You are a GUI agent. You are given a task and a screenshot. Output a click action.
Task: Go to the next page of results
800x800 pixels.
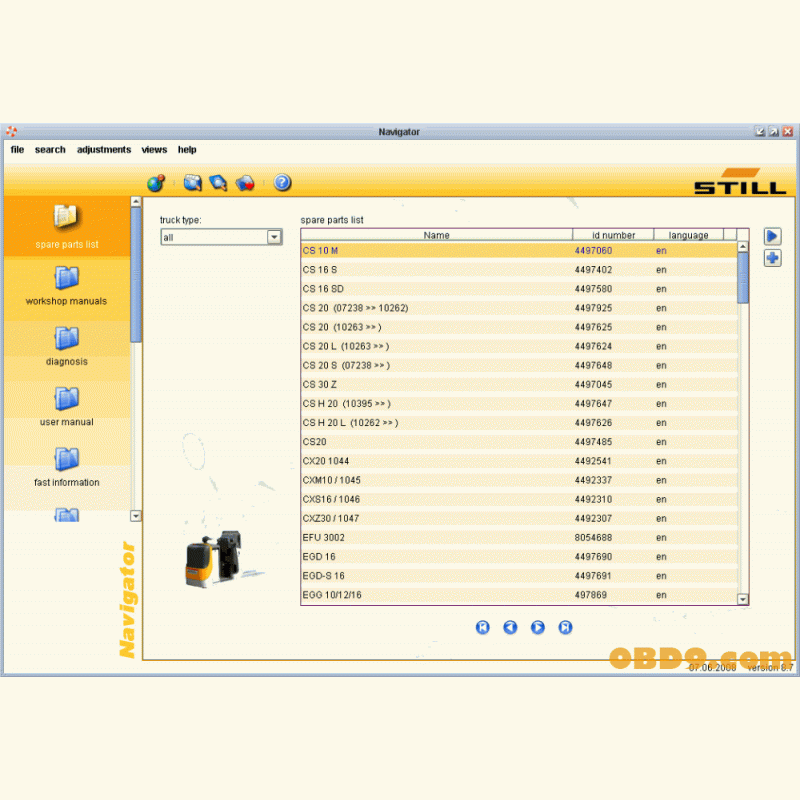pyautogui.click(x=538, y=627)
